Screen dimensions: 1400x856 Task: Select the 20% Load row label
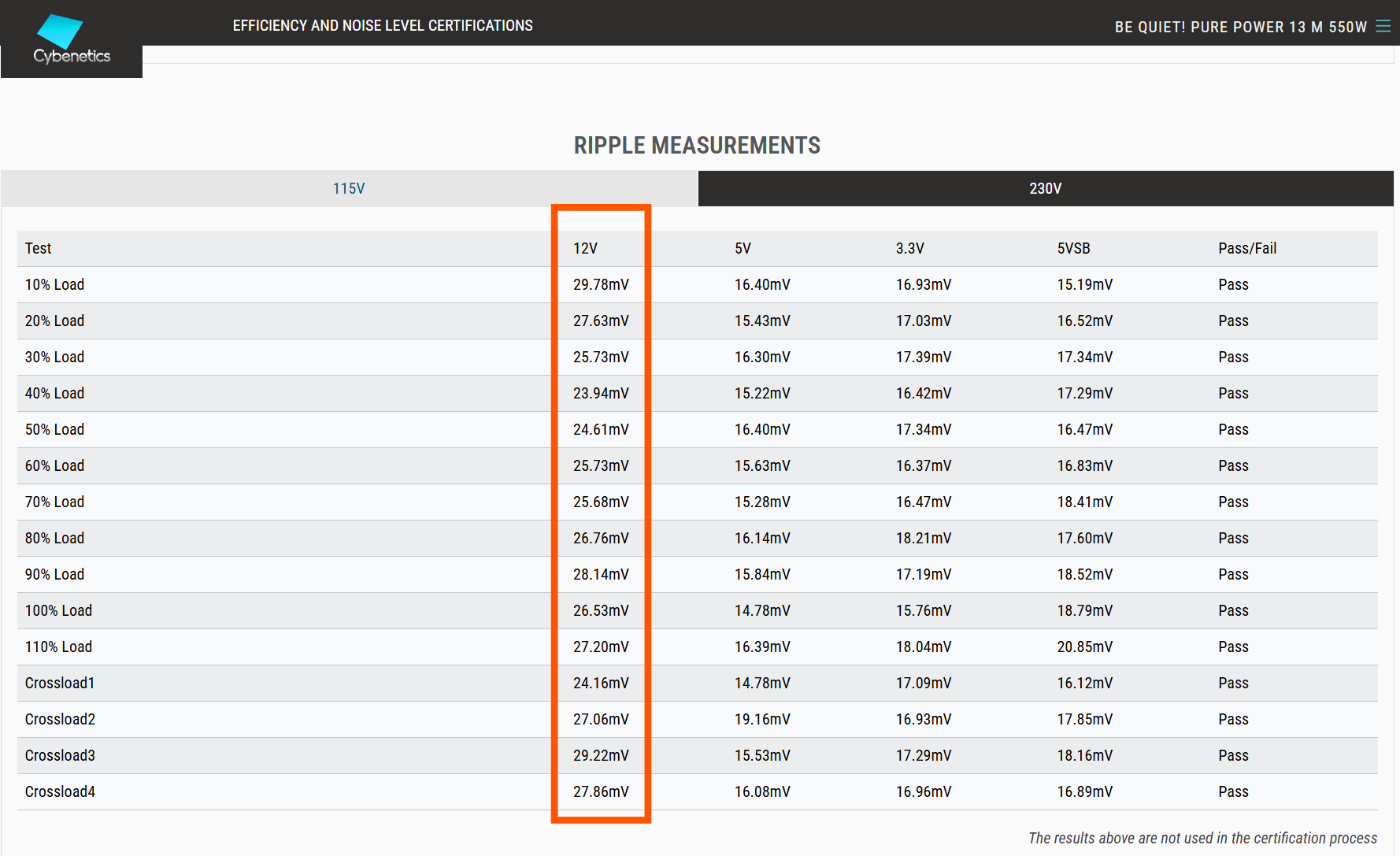(x=54, y=321)
